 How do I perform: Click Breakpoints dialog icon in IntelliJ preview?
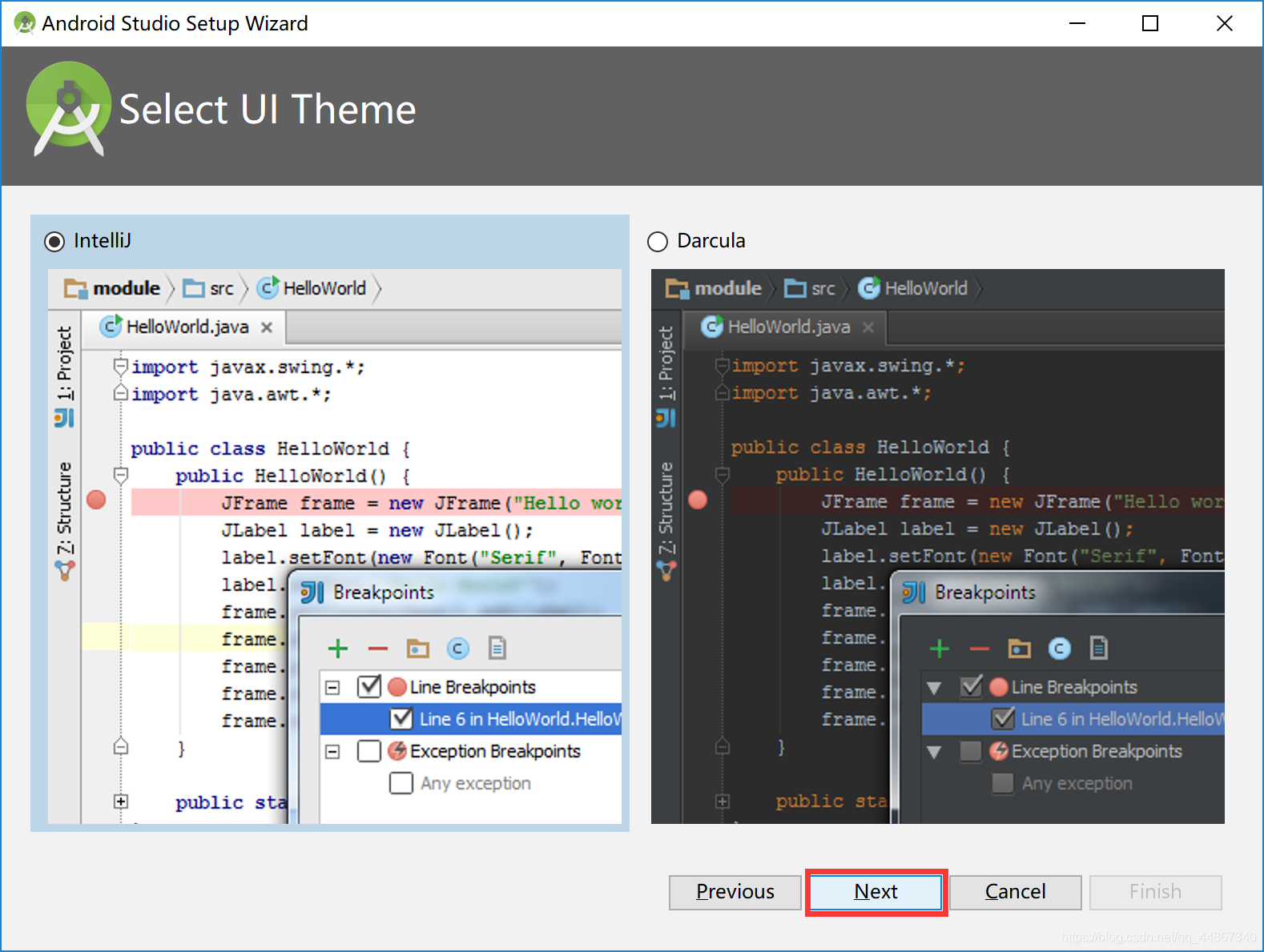coord(312,592)
